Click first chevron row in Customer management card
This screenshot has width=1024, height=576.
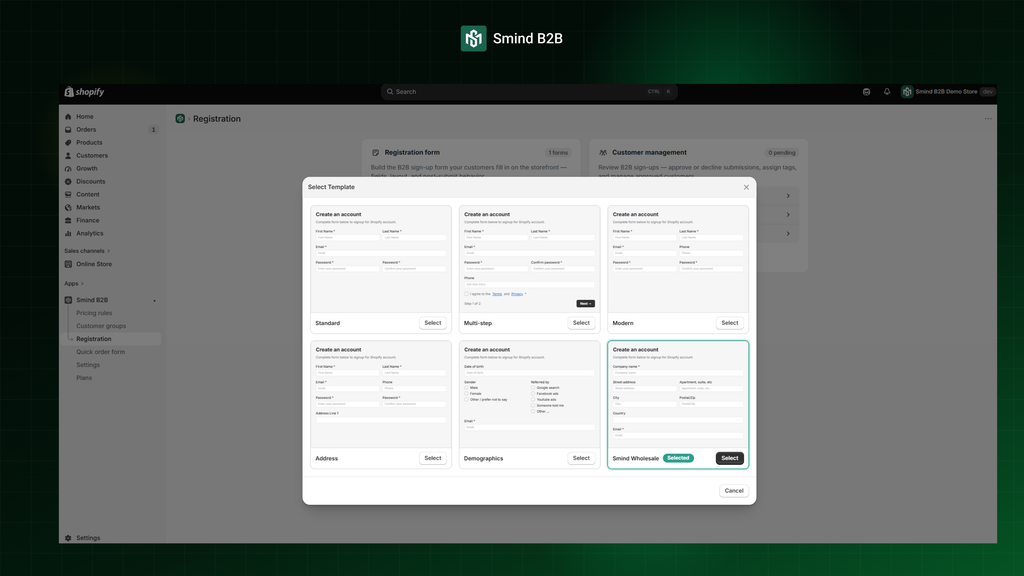click(x=788, y=196)
